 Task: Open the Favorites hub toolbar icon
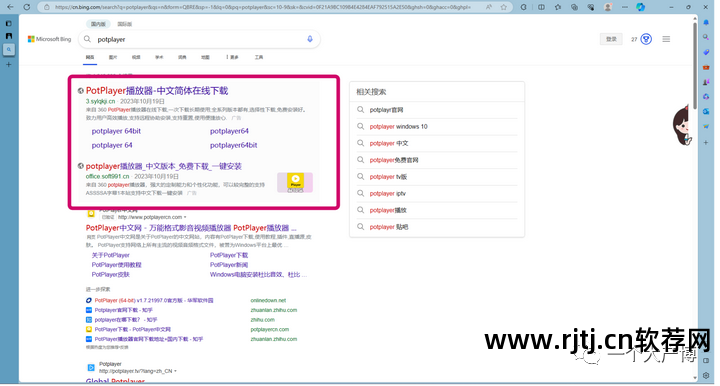pos(558,7)
